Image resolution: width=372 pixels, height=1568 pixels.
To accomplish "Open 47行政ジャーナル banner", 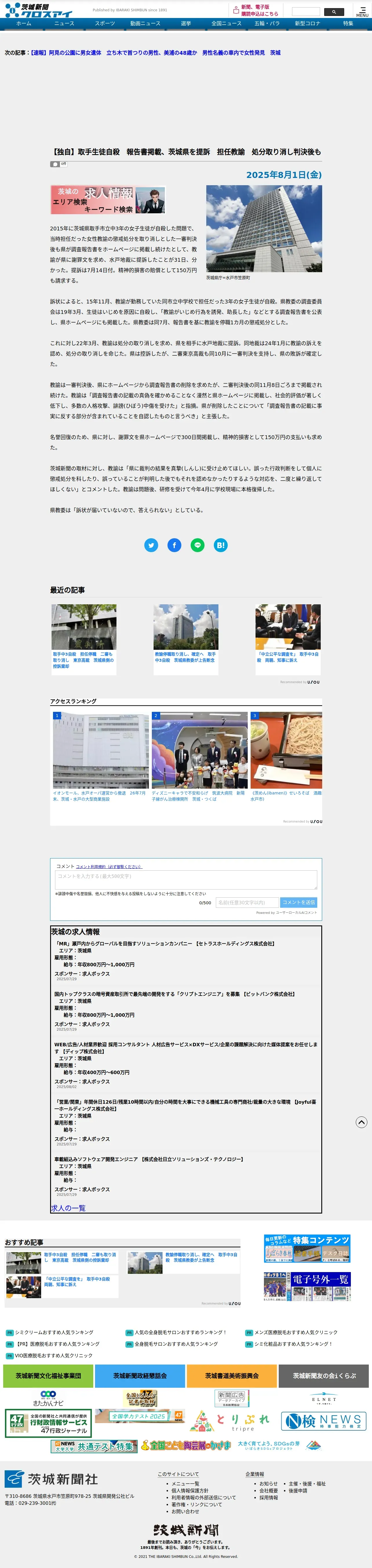I will coord(48,1423).
